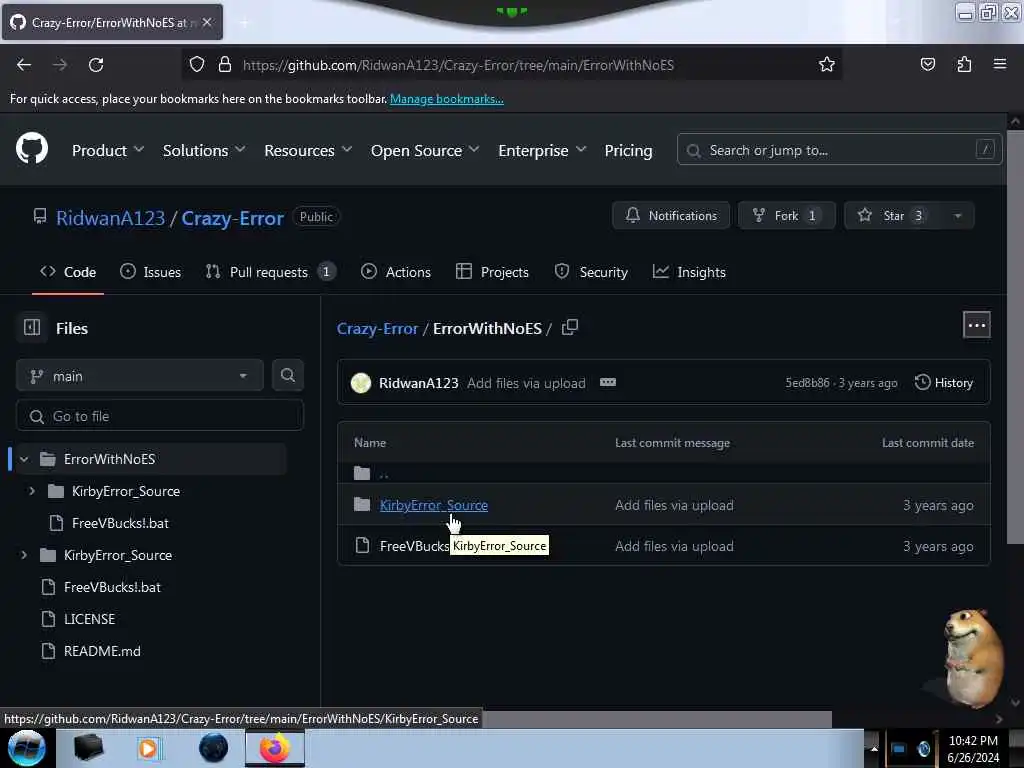Open the Resources dropdown menu
Viewport: 1024px width, 768px height.
point(308,150)
